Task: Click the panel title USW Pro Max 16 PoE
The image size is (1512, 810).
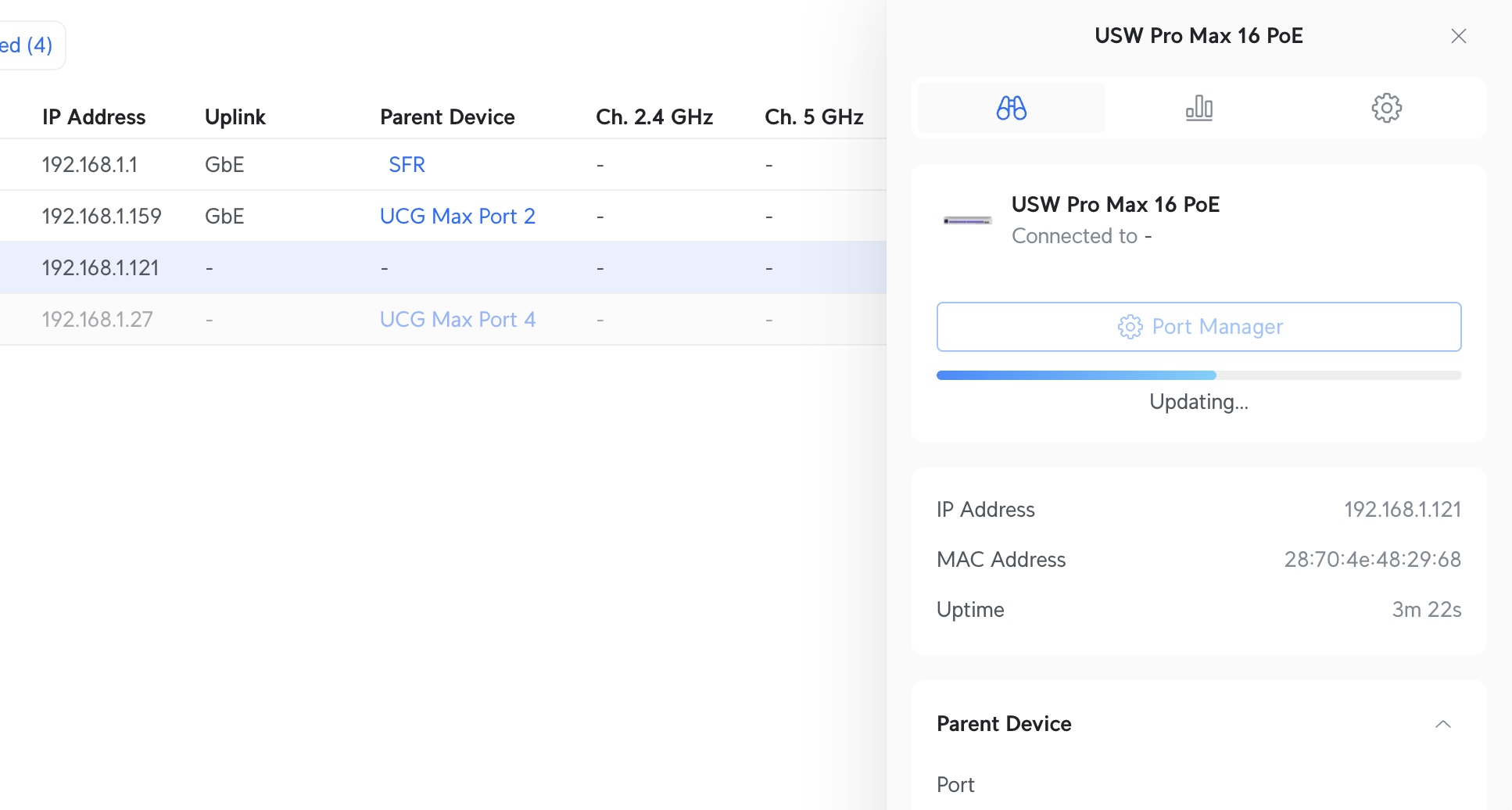Action: point(1198,36)
